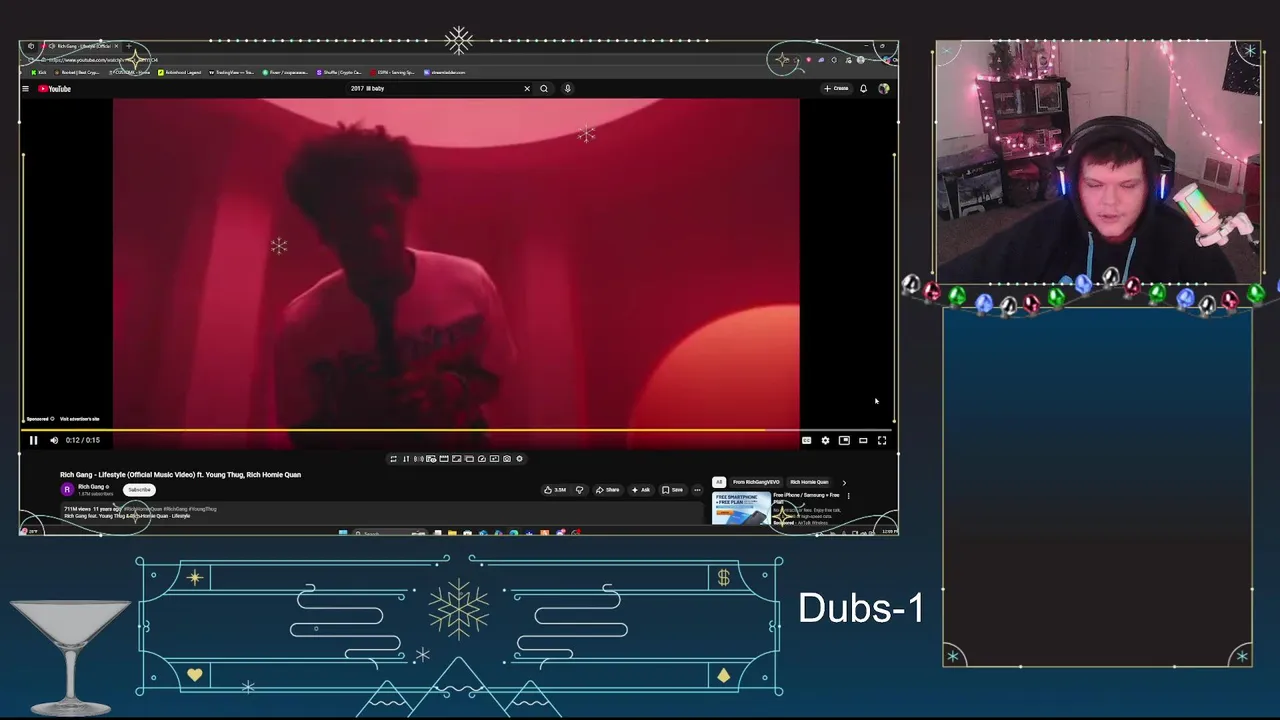Switch video to miniplayer

844,440
